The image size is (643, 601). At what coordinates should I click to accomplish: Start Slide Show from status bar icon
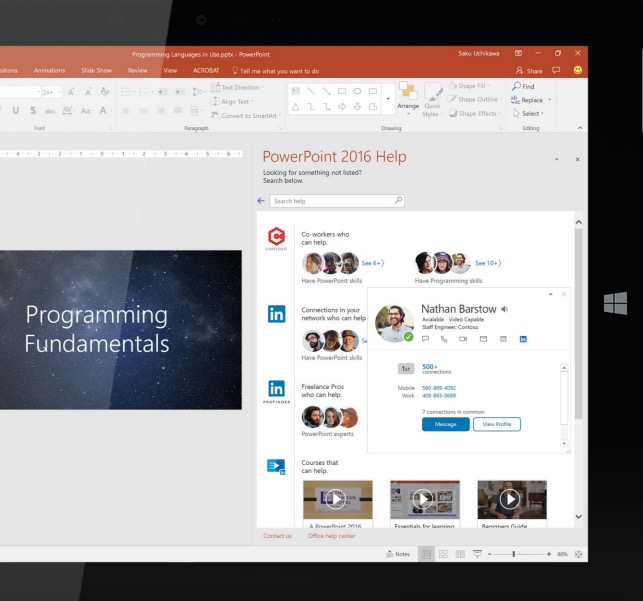click(477, 554)
